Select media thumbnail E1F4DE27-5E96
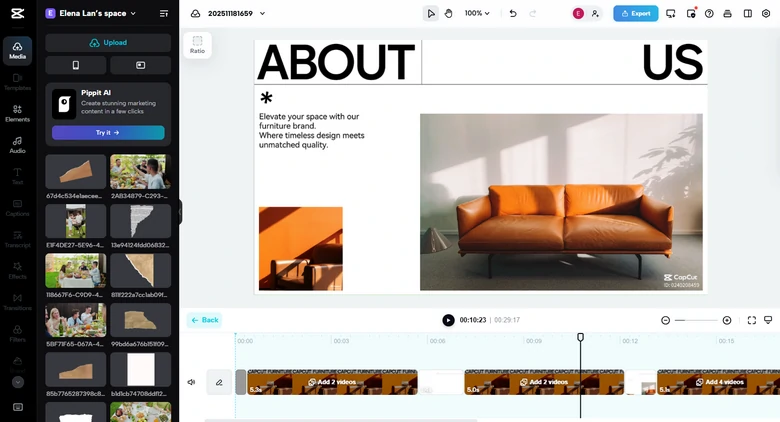 76,221
